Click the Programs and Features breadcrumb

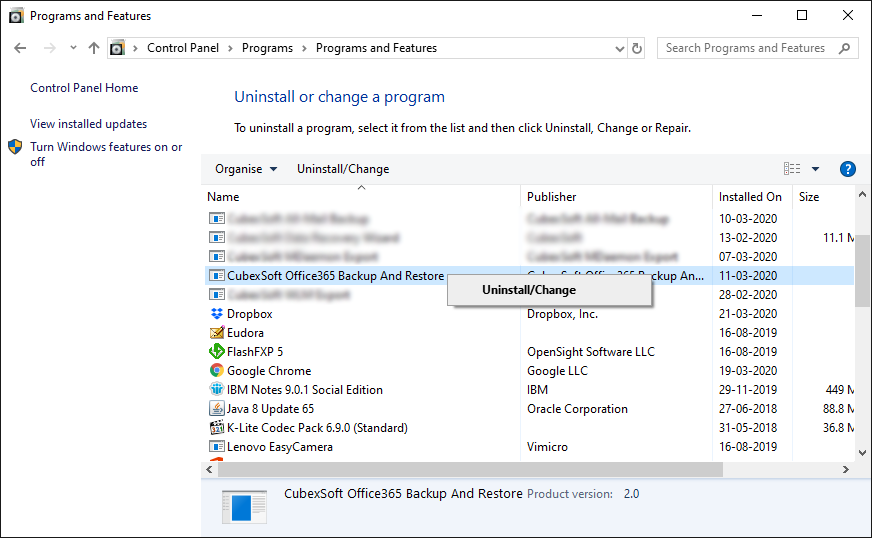point(376,48)
